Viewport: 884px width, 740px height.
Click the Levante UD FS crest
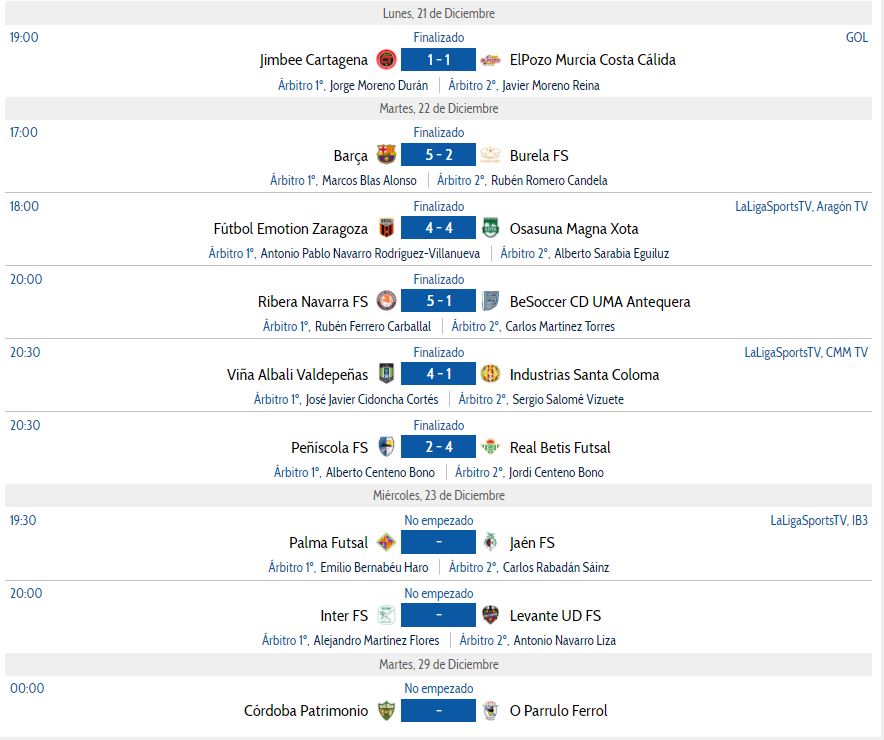[x=490, y=616]
